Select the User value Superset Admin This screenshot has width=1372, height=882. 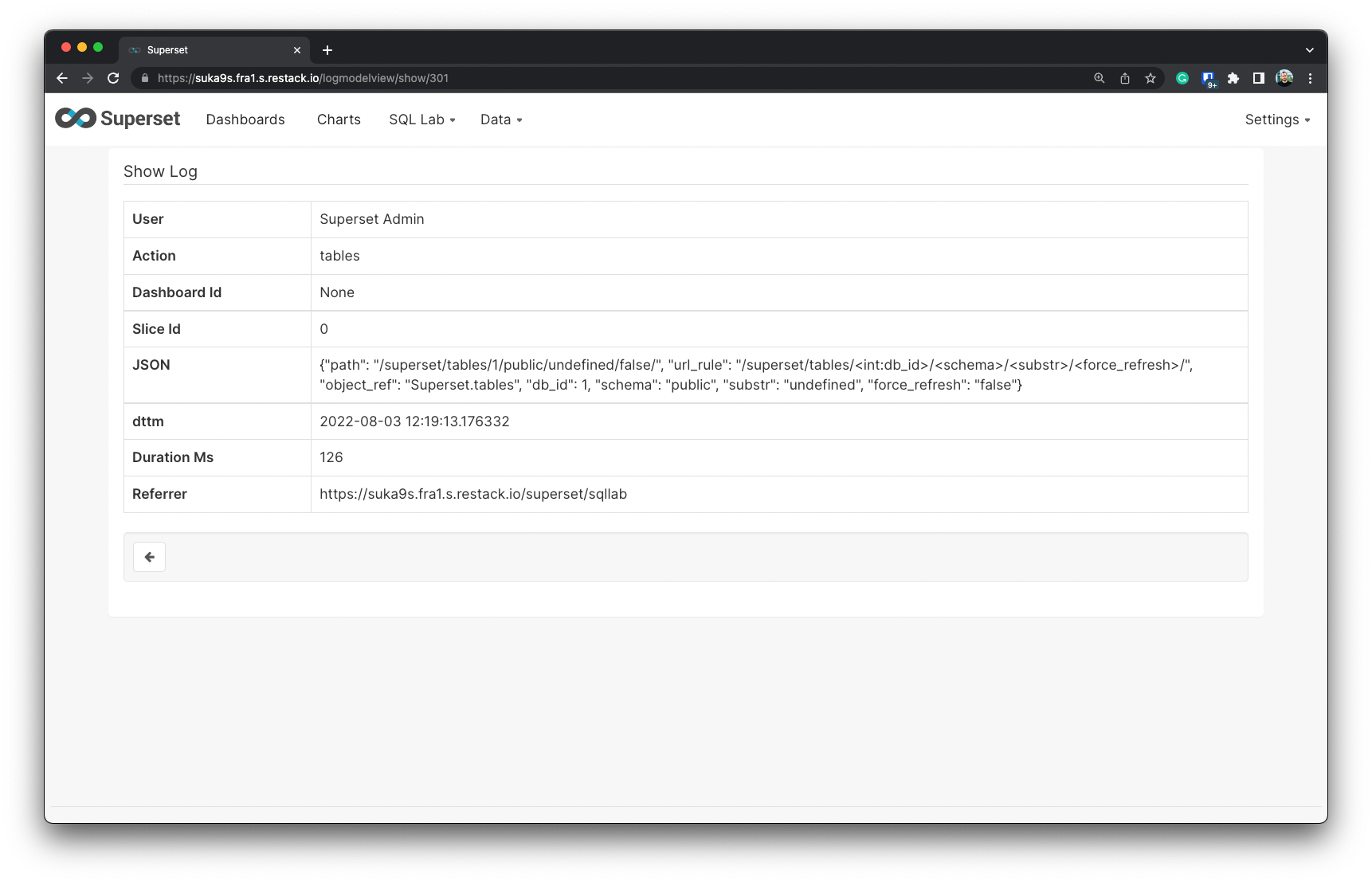[372, 219]
